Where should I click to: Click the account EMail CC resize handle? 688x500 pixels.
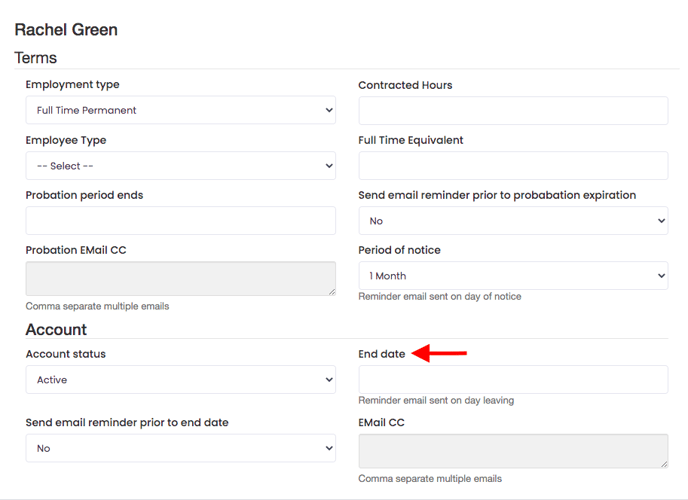coord(663,463)
